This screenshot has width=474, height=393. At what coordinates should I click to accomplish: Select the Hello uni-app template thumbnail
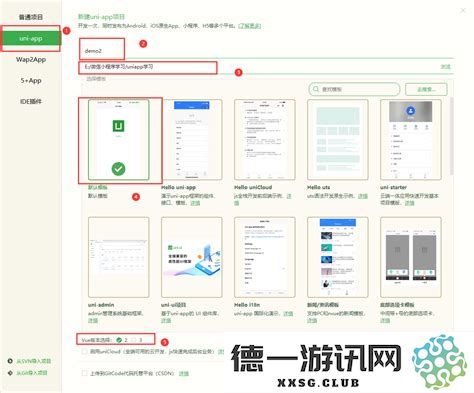(192, 140)
